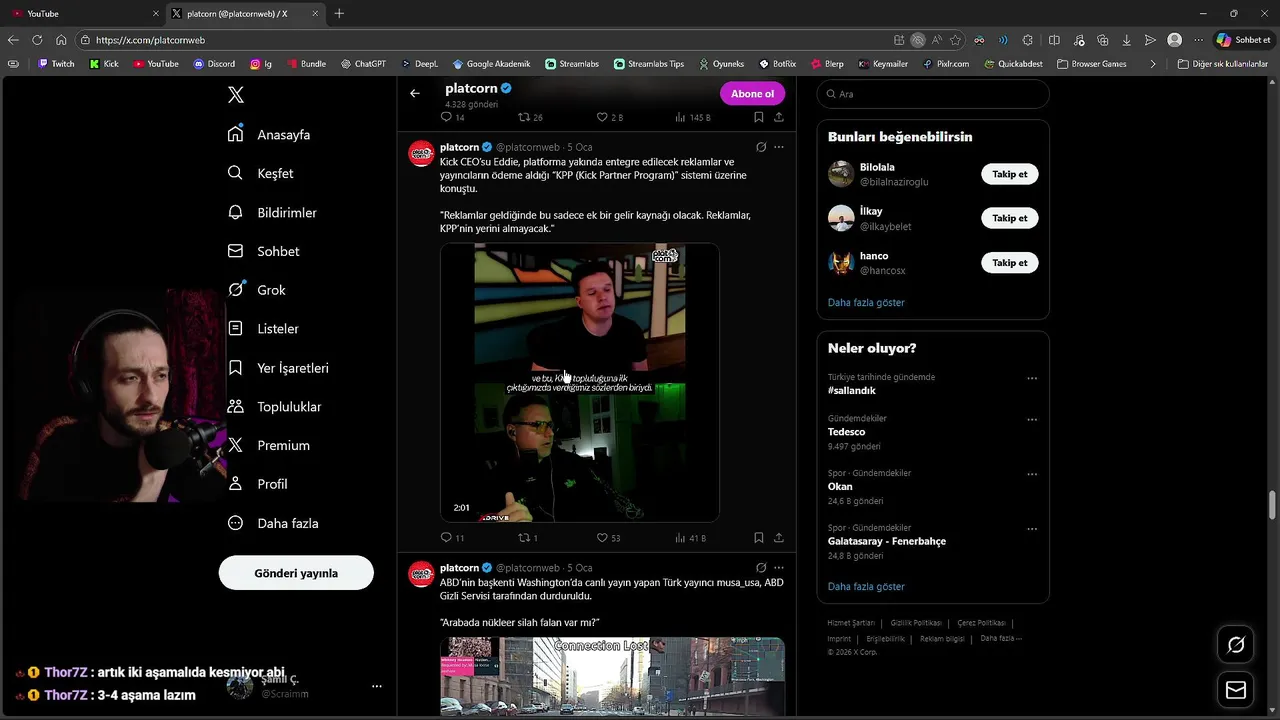Switch to YouTube browser tab
Viewport: 1280px width, 720px height.
[x=84, y=14]
